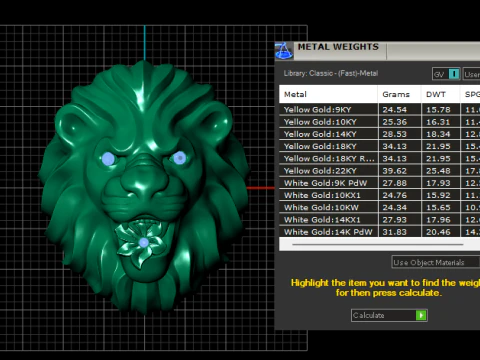Toggle the GV switch
480x360 pixels.
(446, 74)
